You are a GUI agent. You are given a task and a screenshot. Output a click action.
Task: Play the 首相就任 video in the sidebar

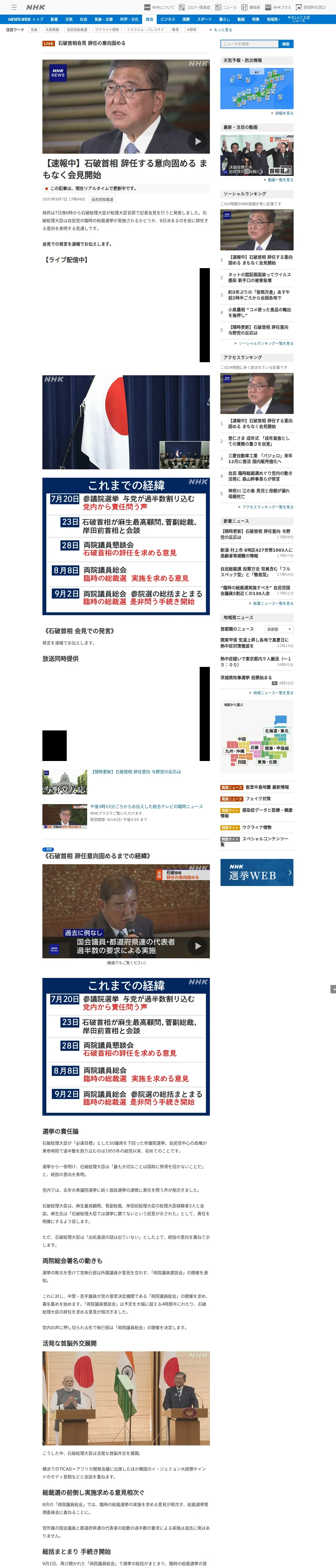pyautogui.click(x=257, y=155)
